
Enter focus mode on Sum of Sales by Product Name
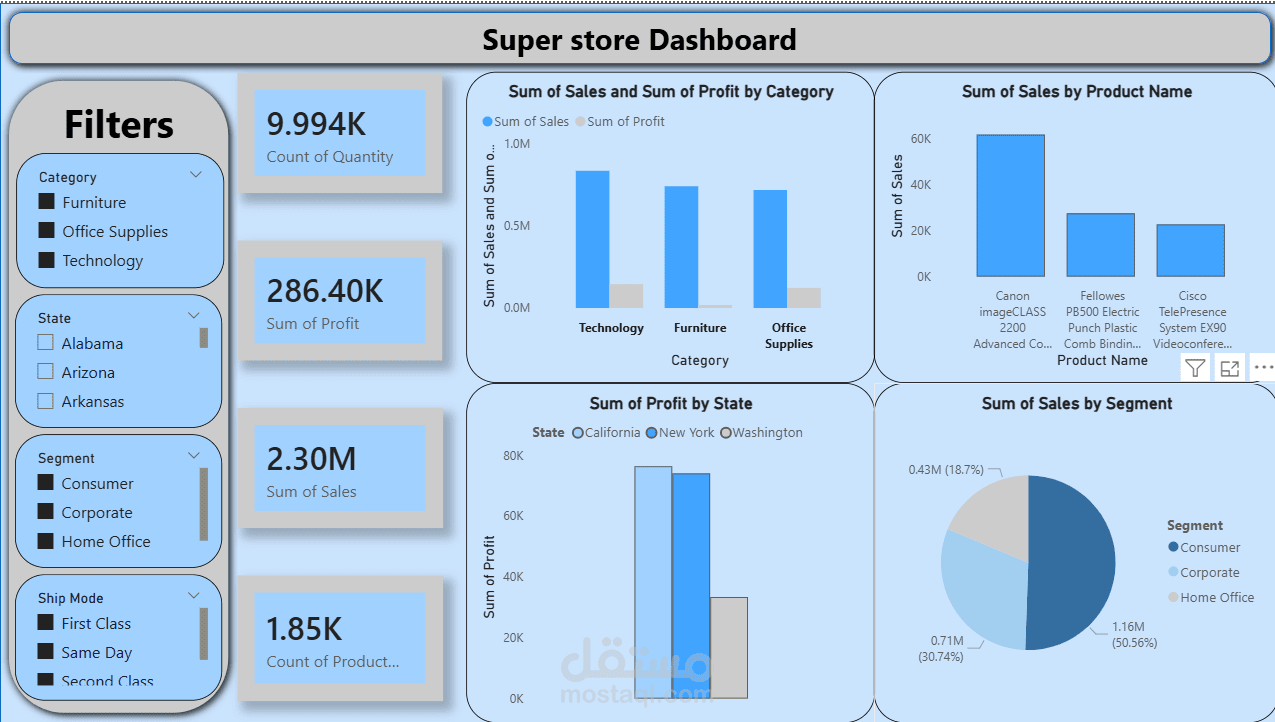[1229, 367]
